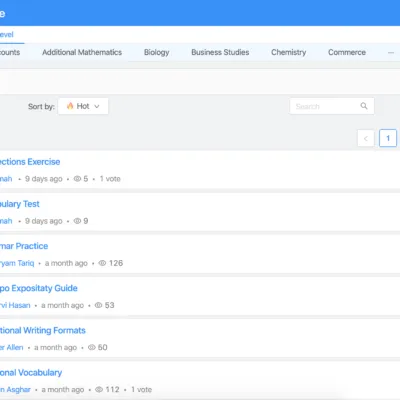Open author Asghar's profile
Viewport: 400px width, 400px height.
15,389
